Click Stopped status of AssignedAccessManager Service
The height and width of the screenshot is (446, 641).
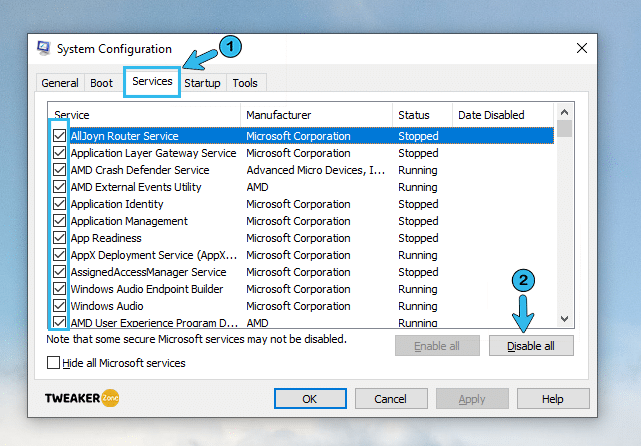(x=418, y=272)
